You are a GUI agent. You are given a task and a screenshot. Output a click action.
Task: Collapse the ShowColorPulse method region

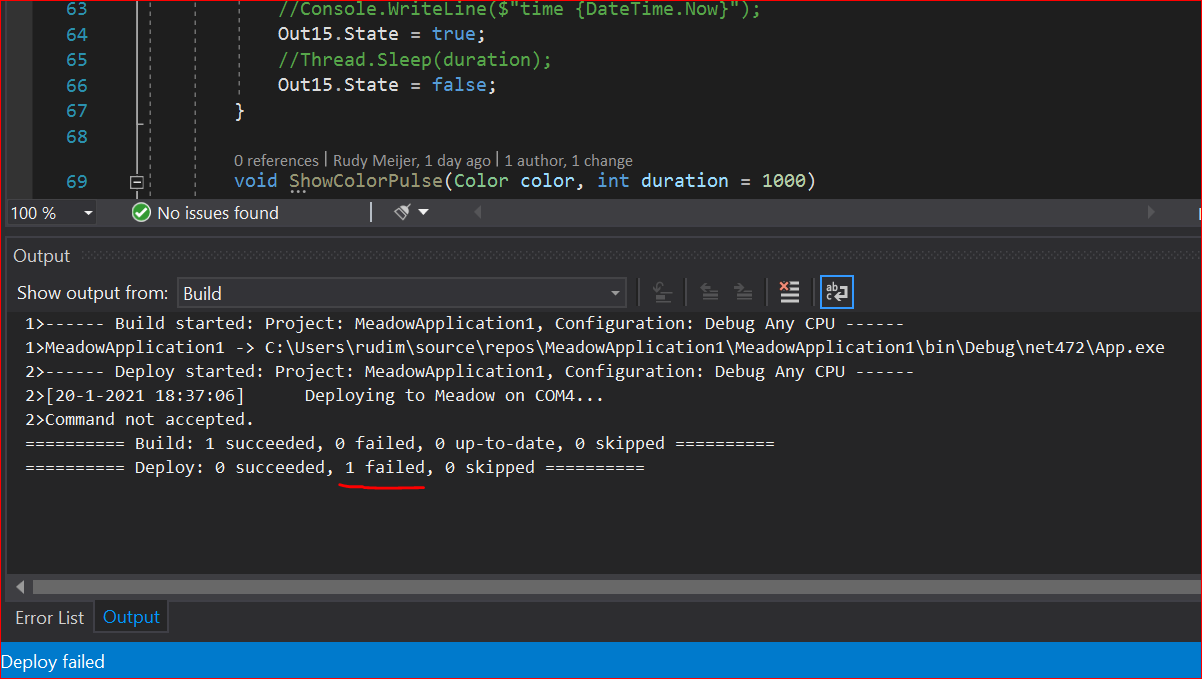click(135, 181)
